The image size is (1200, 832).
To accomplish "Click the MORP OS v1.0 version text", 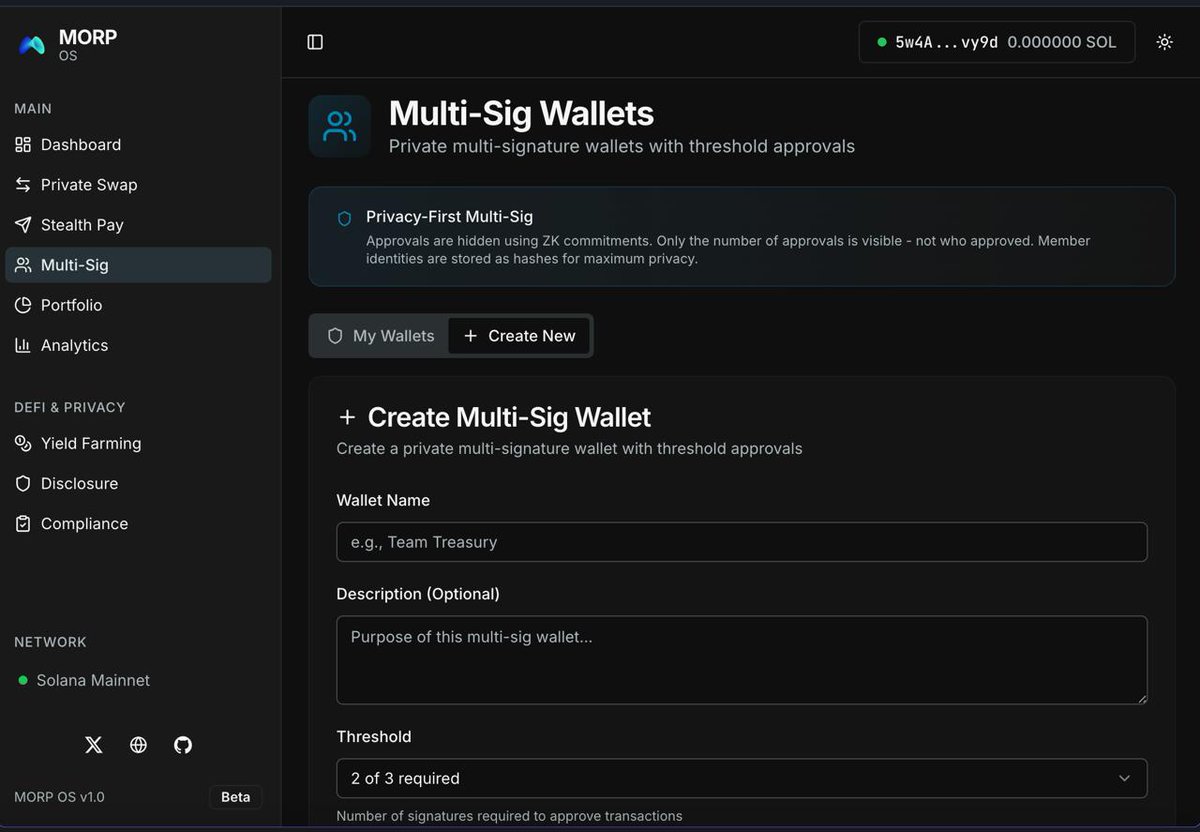I will pyautogui.click(x=59, y=797).
